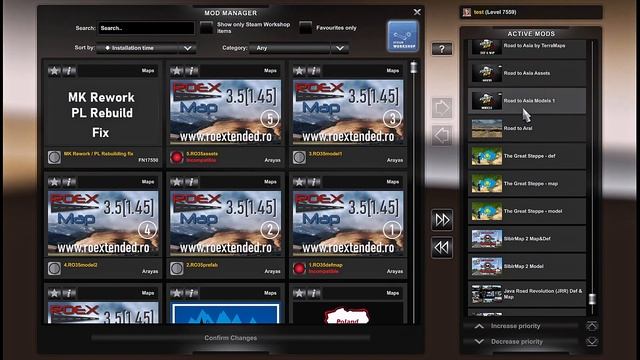640x360 pixels.
Task: Select Java Road Revolution (JRR) Def & Map
Action: [x=527, y=294]
